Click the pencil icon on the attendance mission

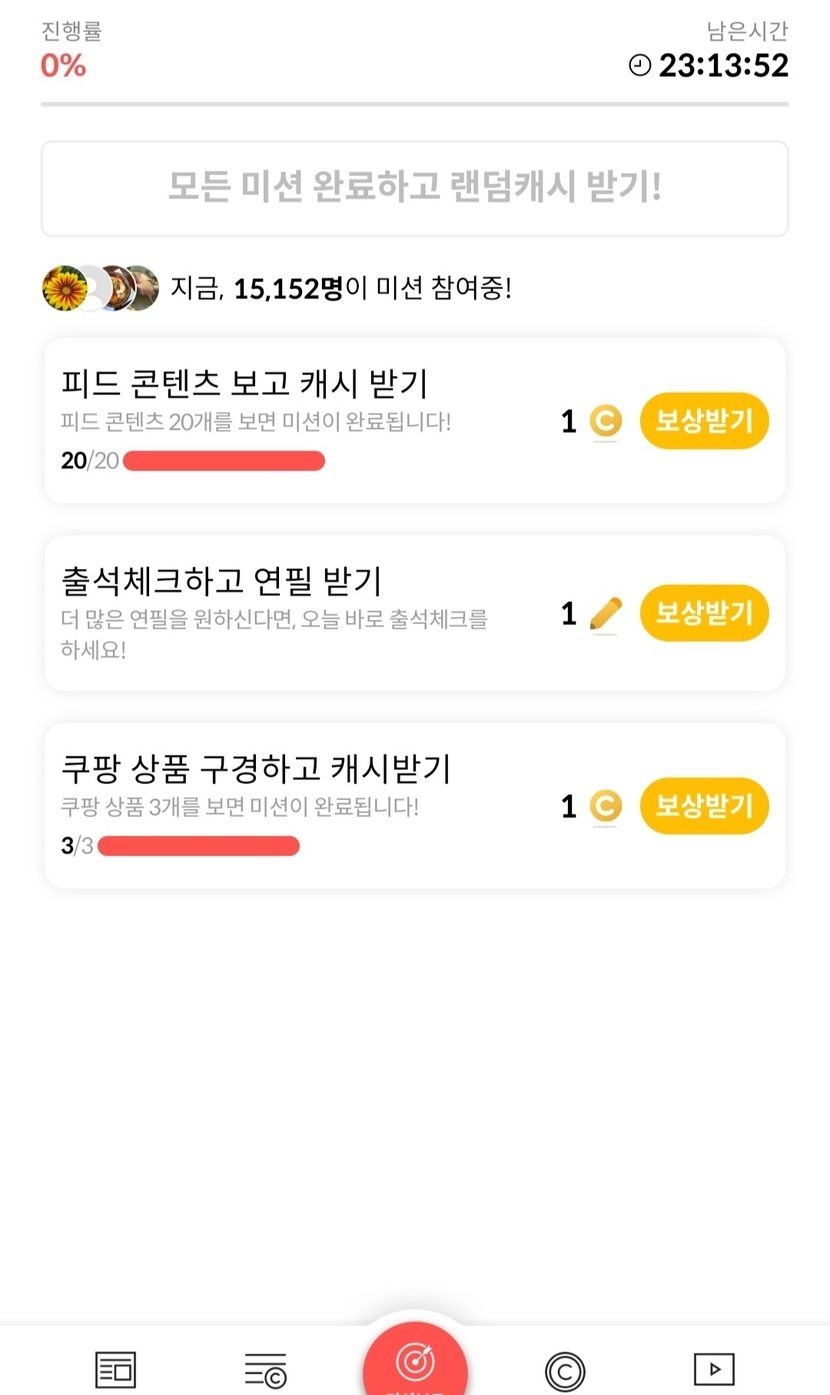click(605, 614)
